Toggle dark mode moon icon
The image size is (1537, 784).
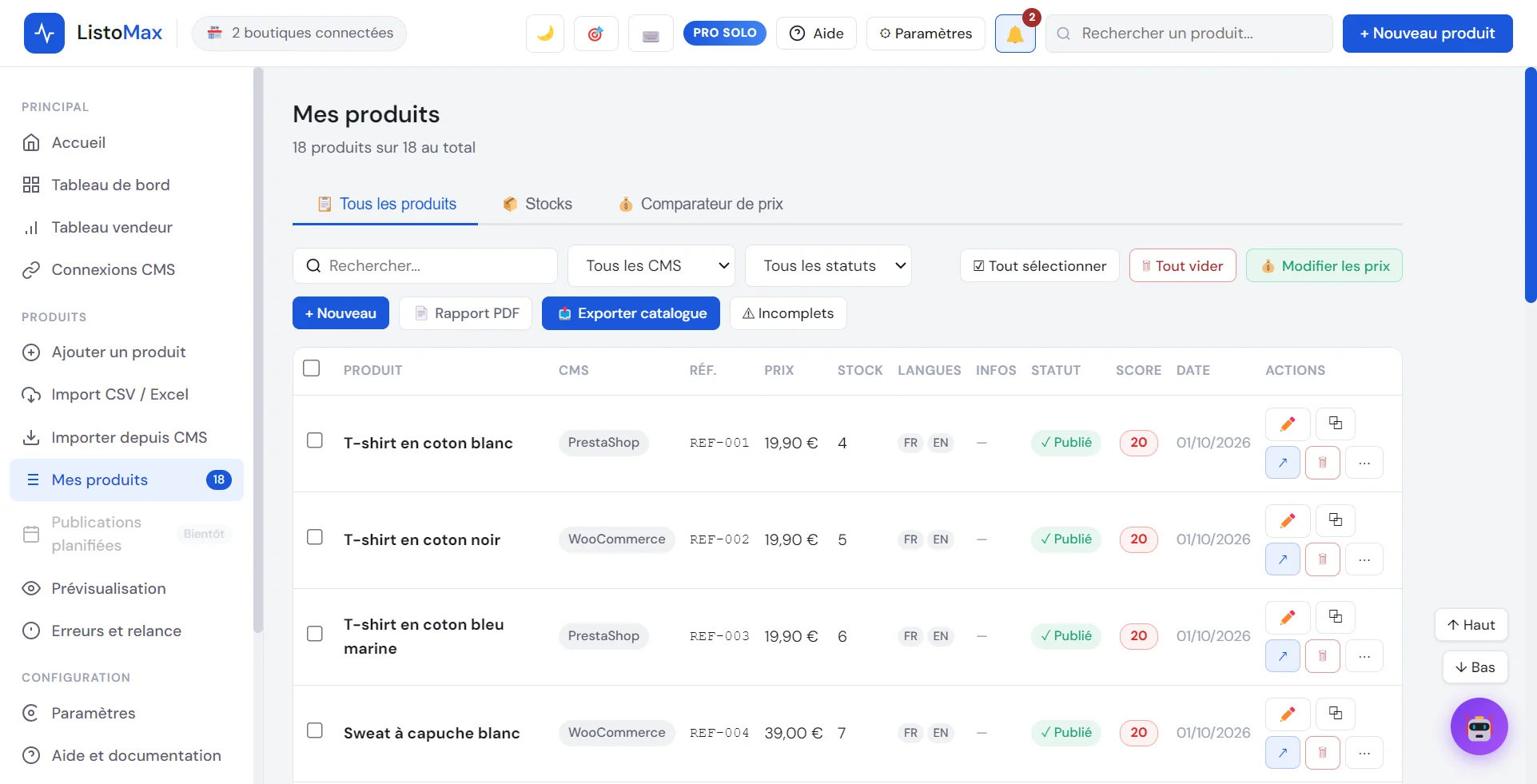point(545,34)
